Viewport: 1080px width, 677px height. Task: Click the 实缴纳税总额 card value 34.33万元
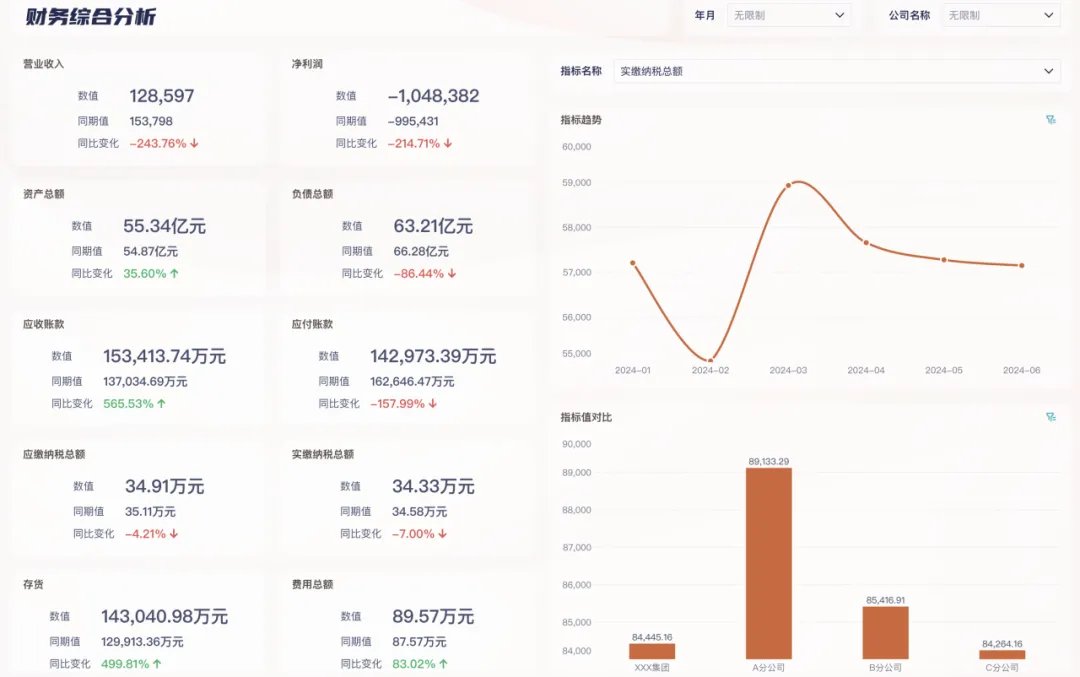tap(433, 487)
